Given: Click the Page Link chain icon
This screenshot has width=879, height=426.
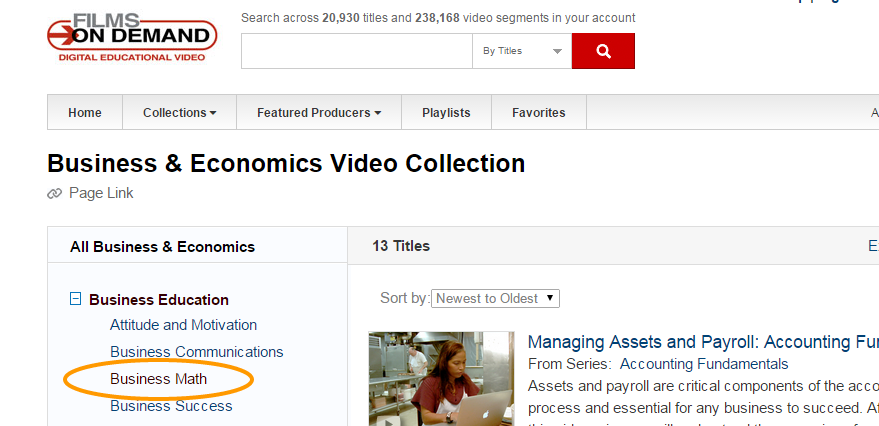Looking at the screenshot, I should pyautogui.click(x=54, y=194).
